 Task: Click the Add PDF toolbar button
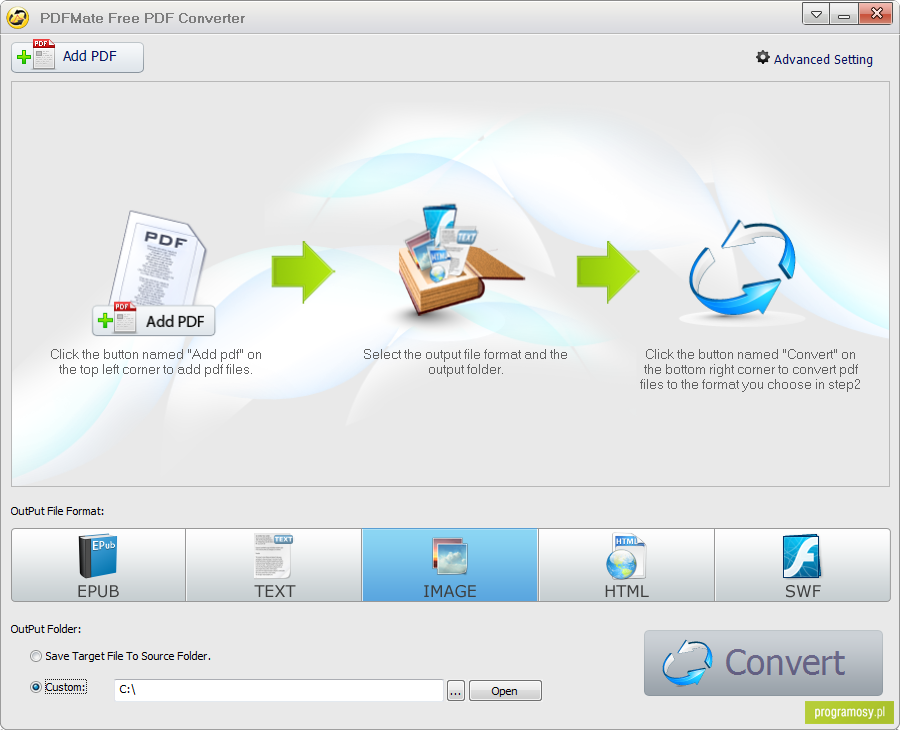(77, 57)
